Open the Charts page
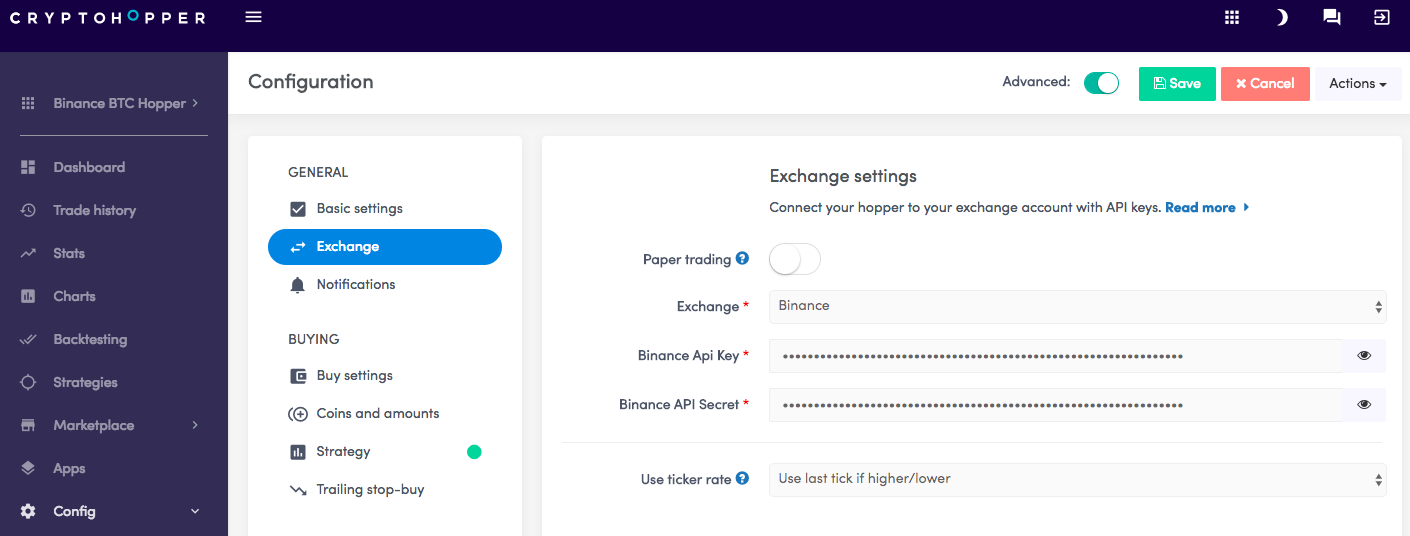The image size is (1410, 536). coord(74,296)
